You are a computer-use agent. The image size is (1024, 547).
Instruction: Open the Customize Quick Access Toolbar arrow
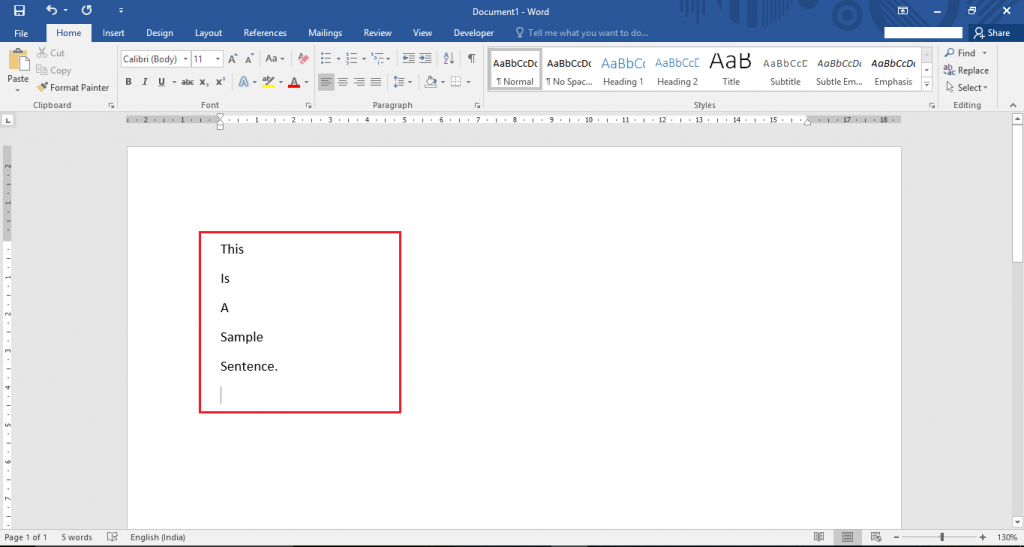pos(121,11)
